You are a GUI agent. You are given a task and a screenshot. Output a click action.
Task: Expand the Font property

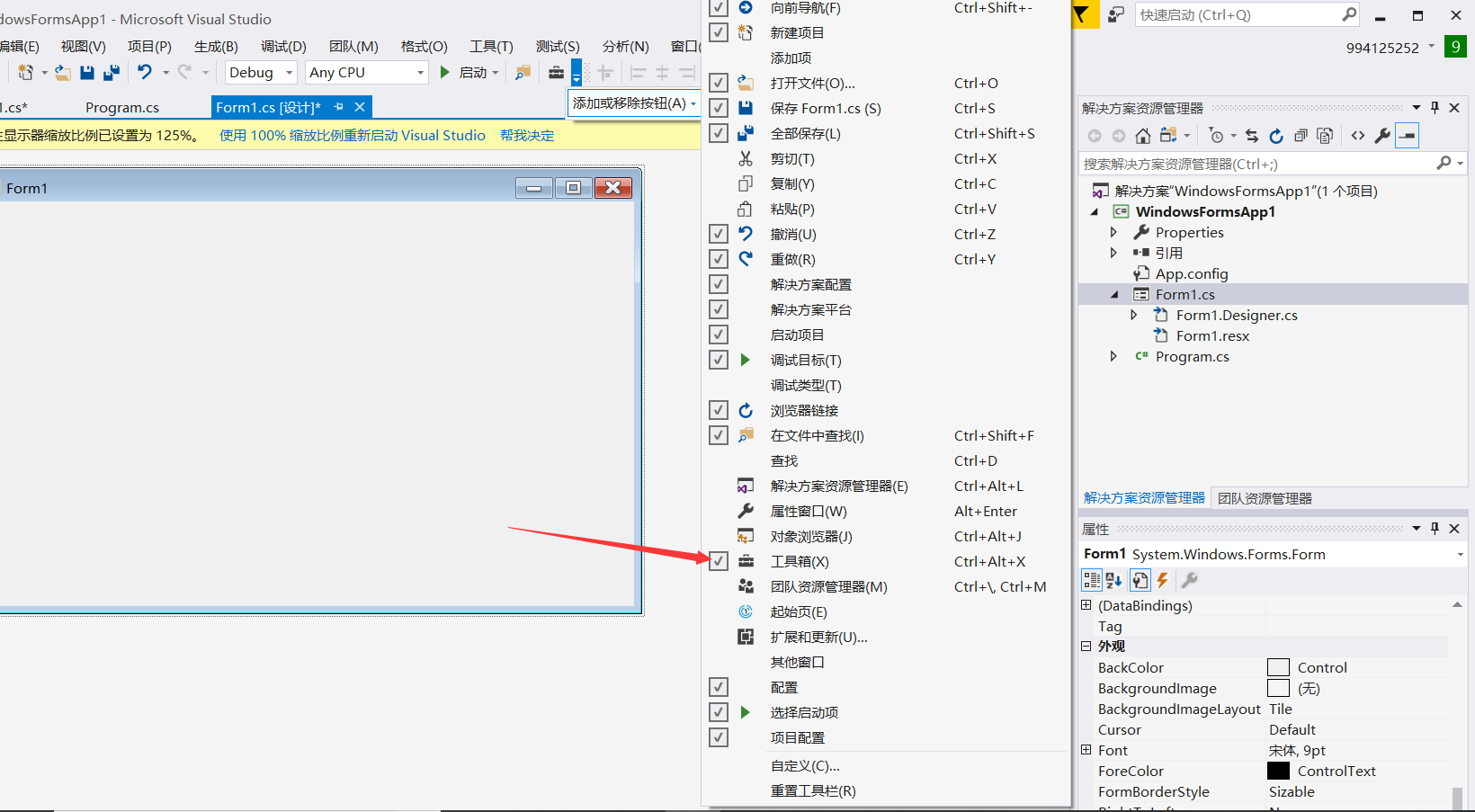point(1086,750)
